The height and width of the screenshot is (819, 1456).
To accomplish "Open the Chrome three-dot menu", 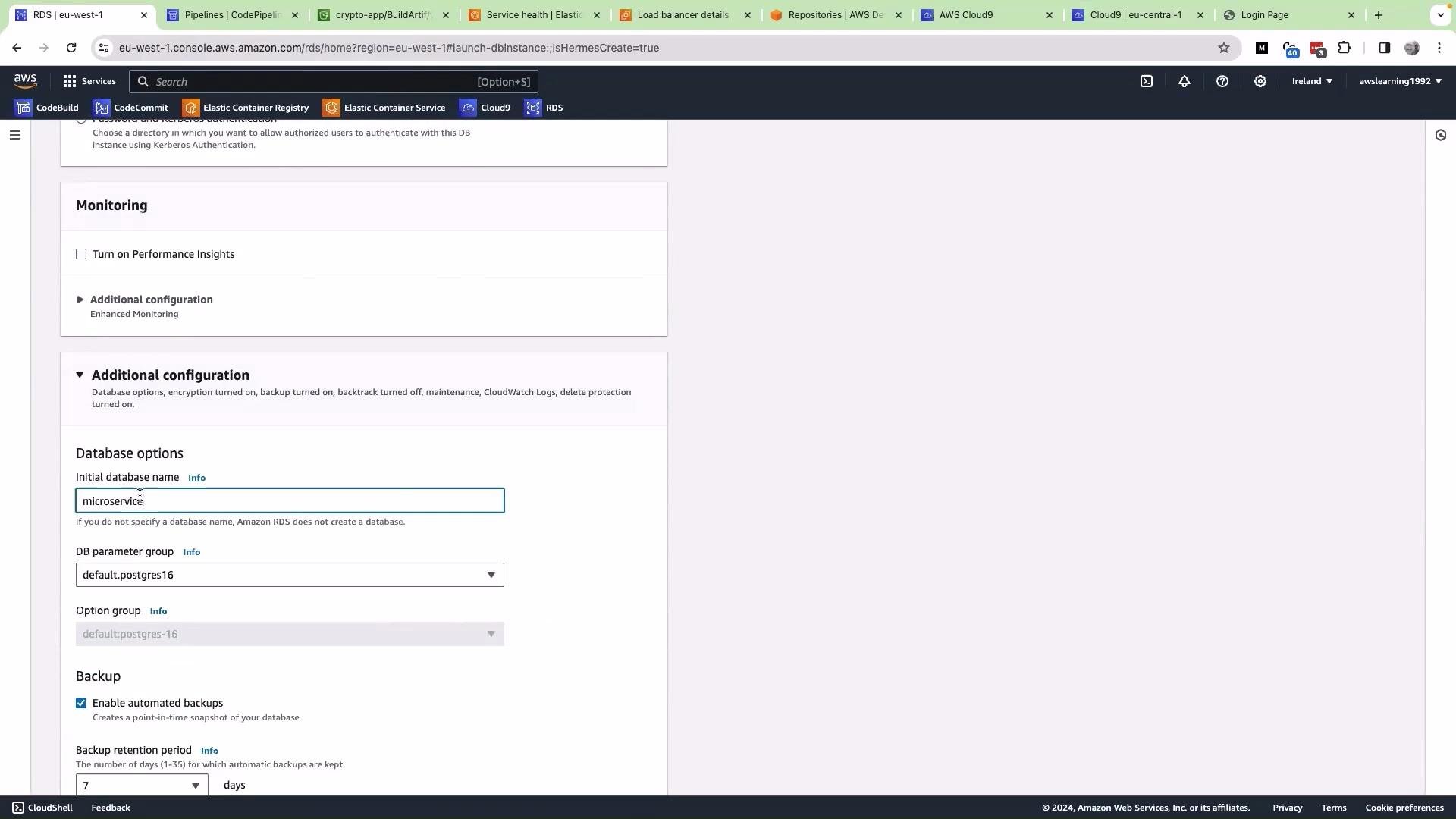I will pos(1439,48).
